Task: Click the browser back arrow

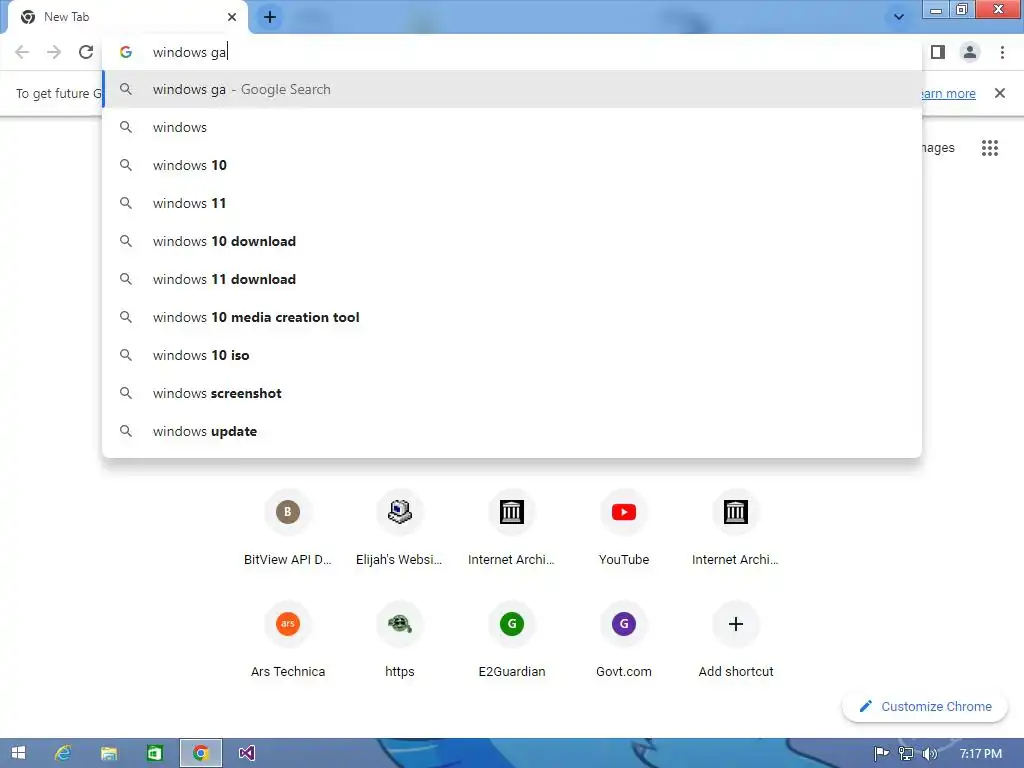Action: click(x=22, y=52)
